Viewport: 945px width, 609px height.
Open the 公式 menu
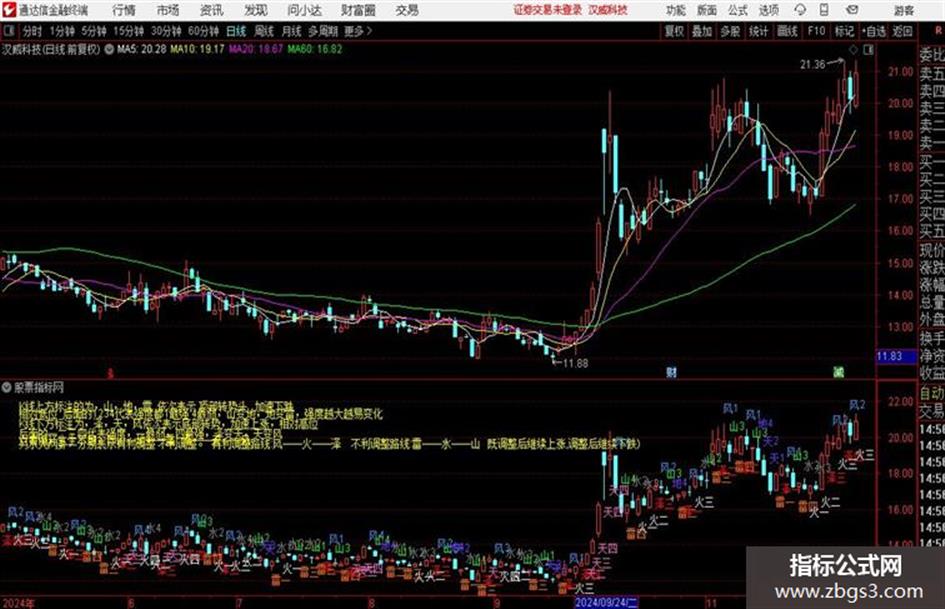tap(738, 10)
